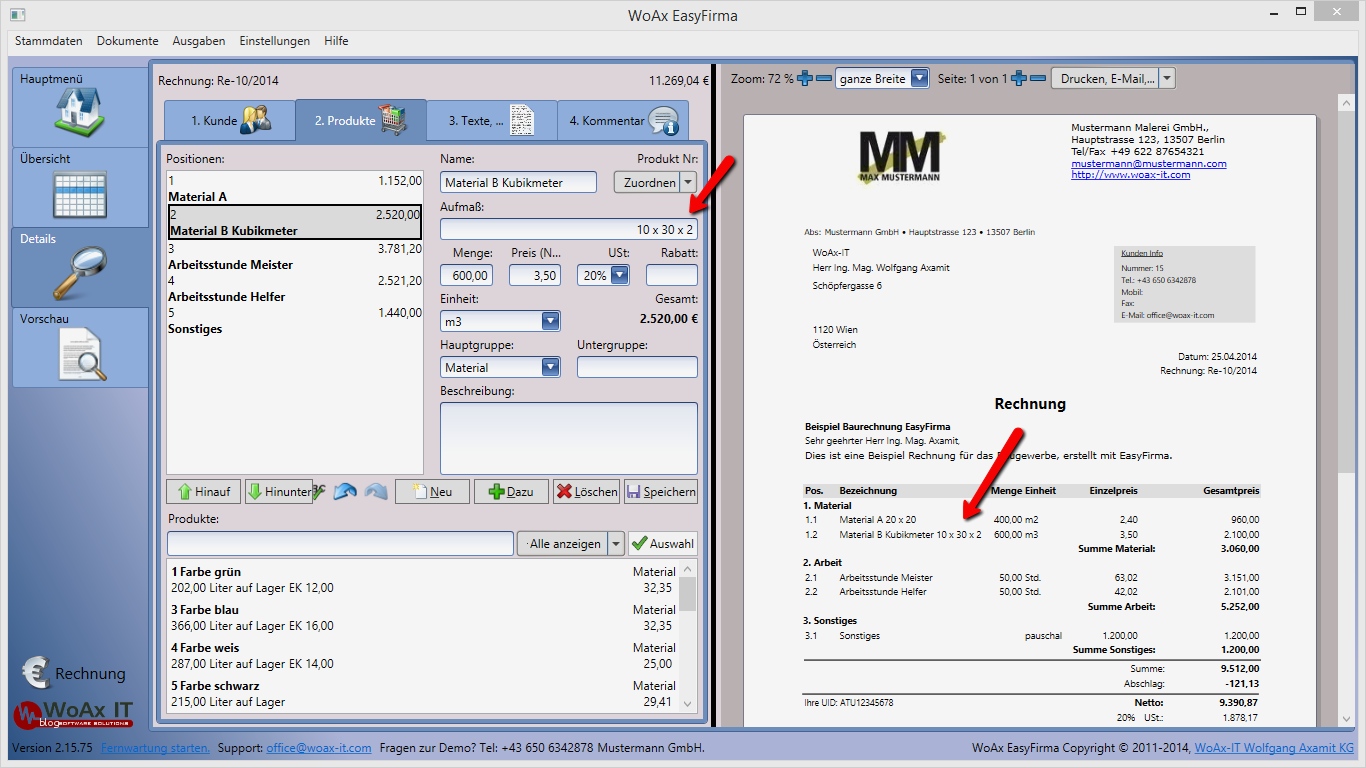Click the zoom out minus icon
Image resolution: width=1366 pixels, height=768 pixels.
click(x=824, y=78)
